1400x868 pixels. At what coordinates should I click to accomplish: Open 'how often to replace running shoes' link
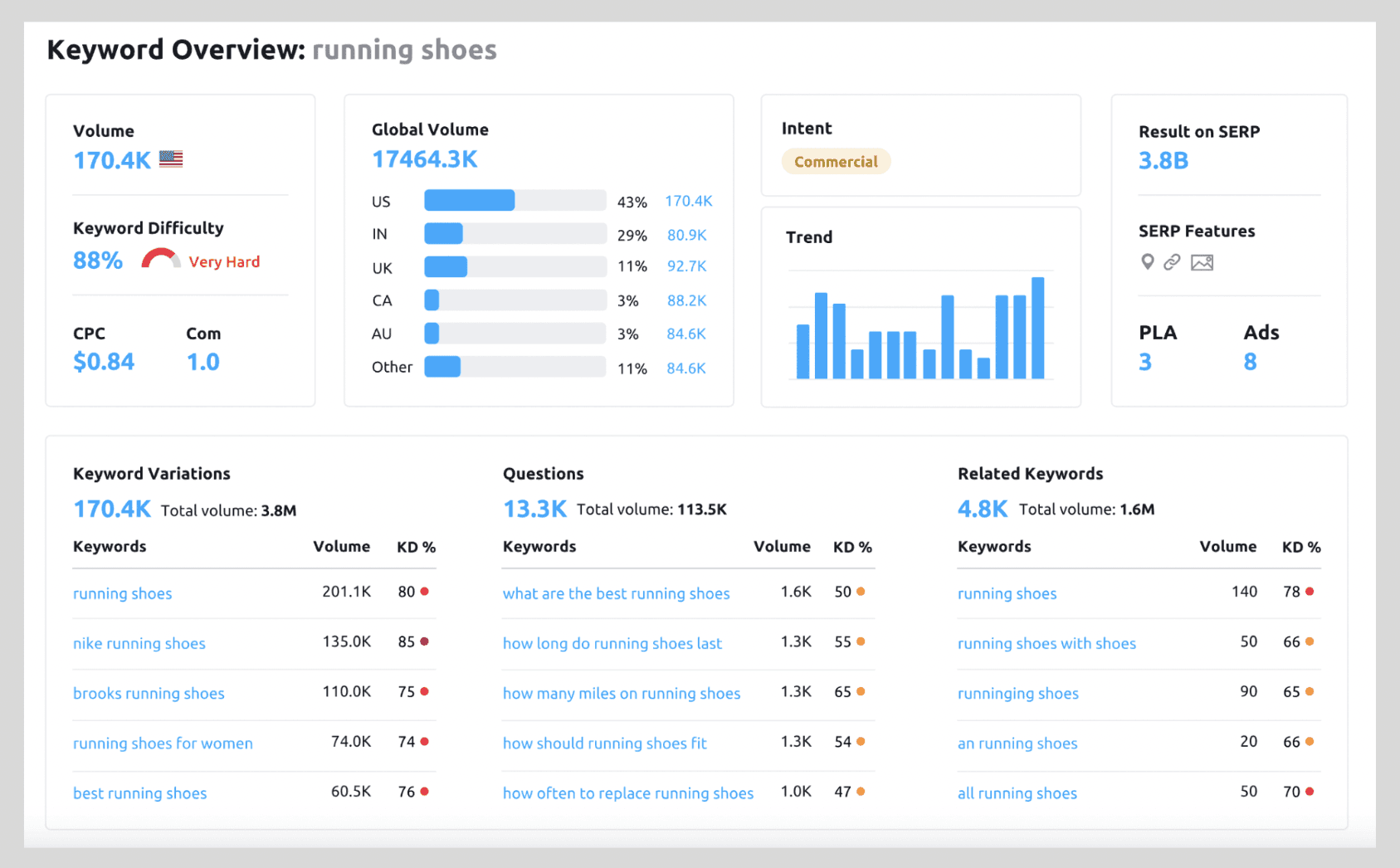pyautogui.click(x=627, y=792)
